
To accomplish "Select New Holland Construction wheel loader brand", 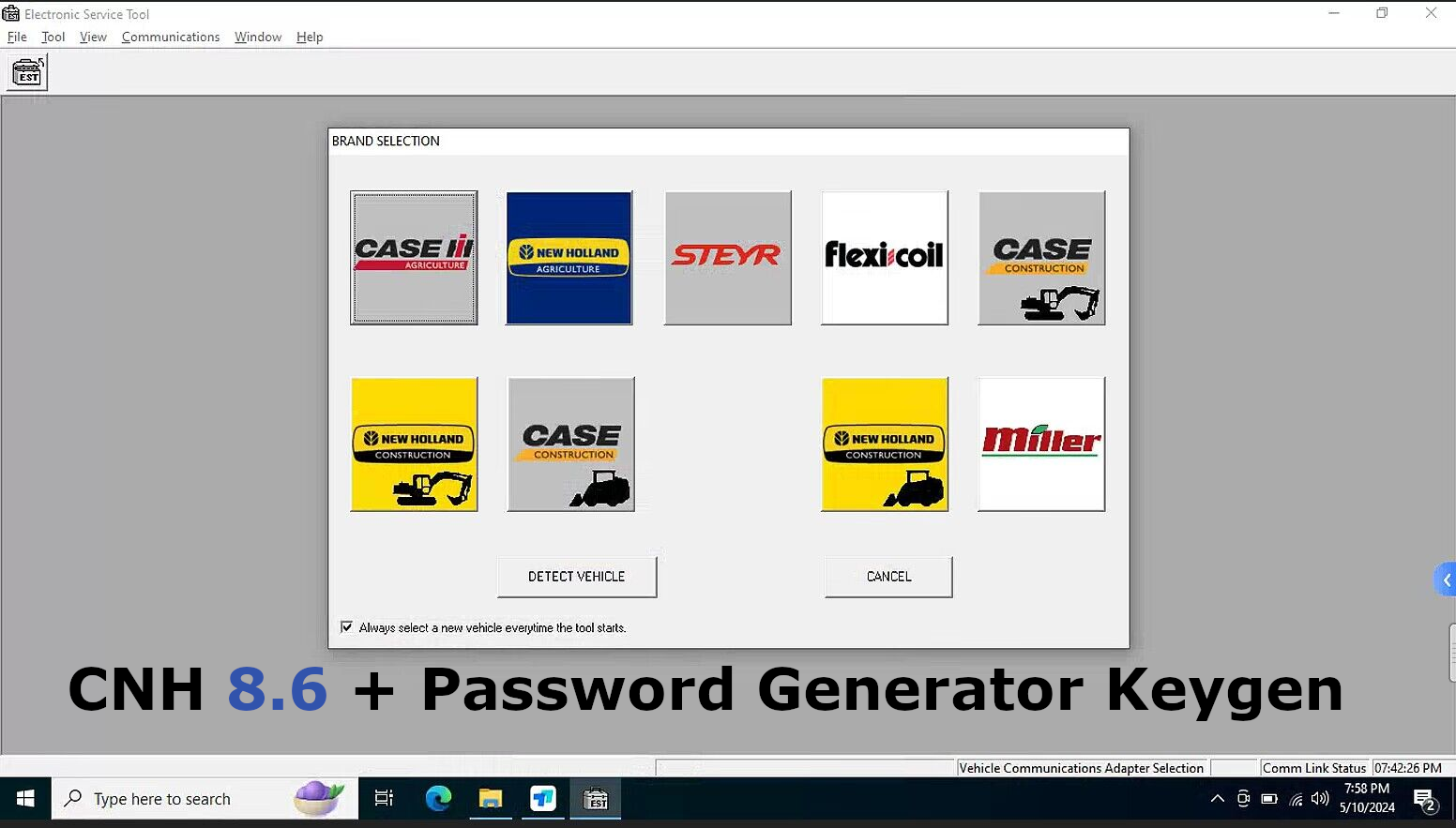I will point(885,444).
